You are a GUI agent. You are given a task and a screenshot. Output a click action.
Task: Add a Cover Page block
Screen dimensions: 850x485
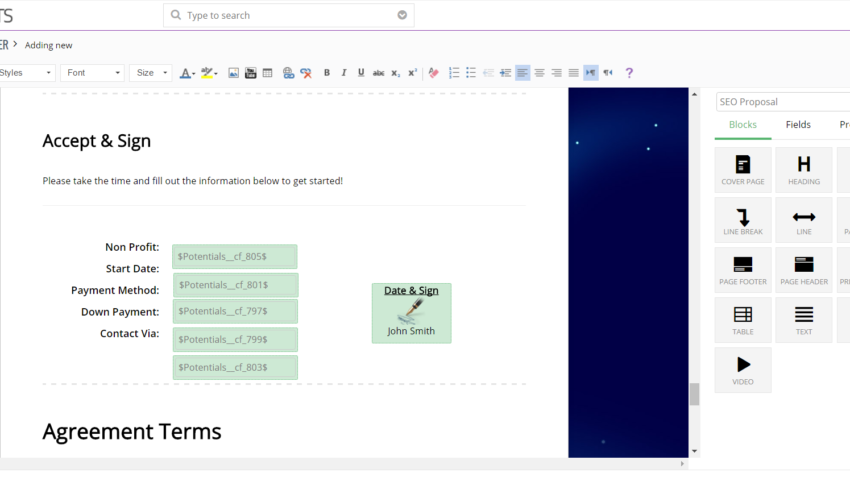click(x=743, y=170)
